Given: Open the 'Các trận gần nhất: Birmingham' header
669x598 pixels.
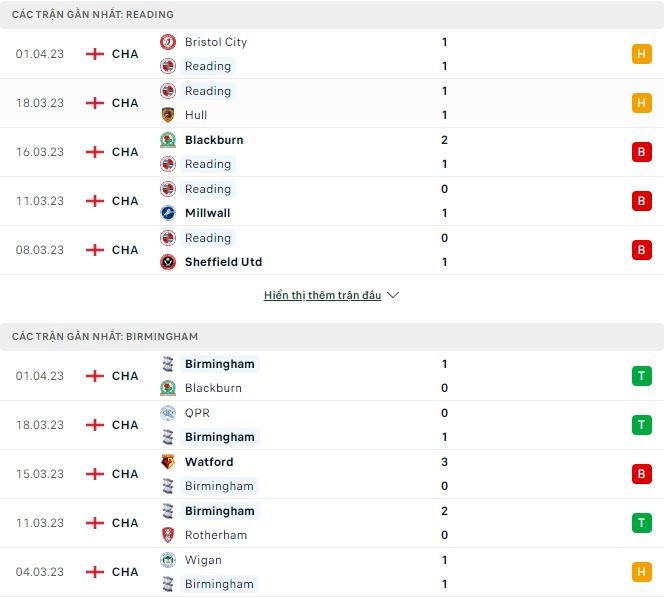Looking at the screenshot, I should pos(105,337).
